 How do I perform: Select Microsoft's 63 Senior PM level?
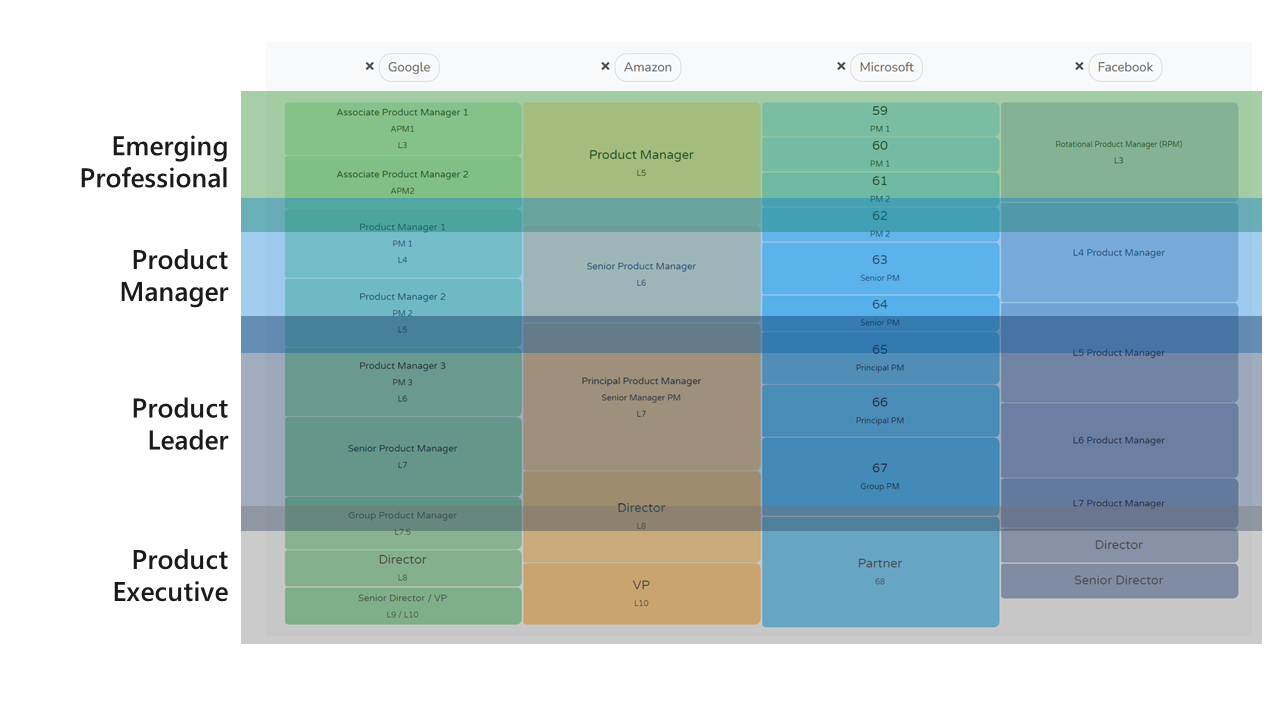tap(880, 268)
